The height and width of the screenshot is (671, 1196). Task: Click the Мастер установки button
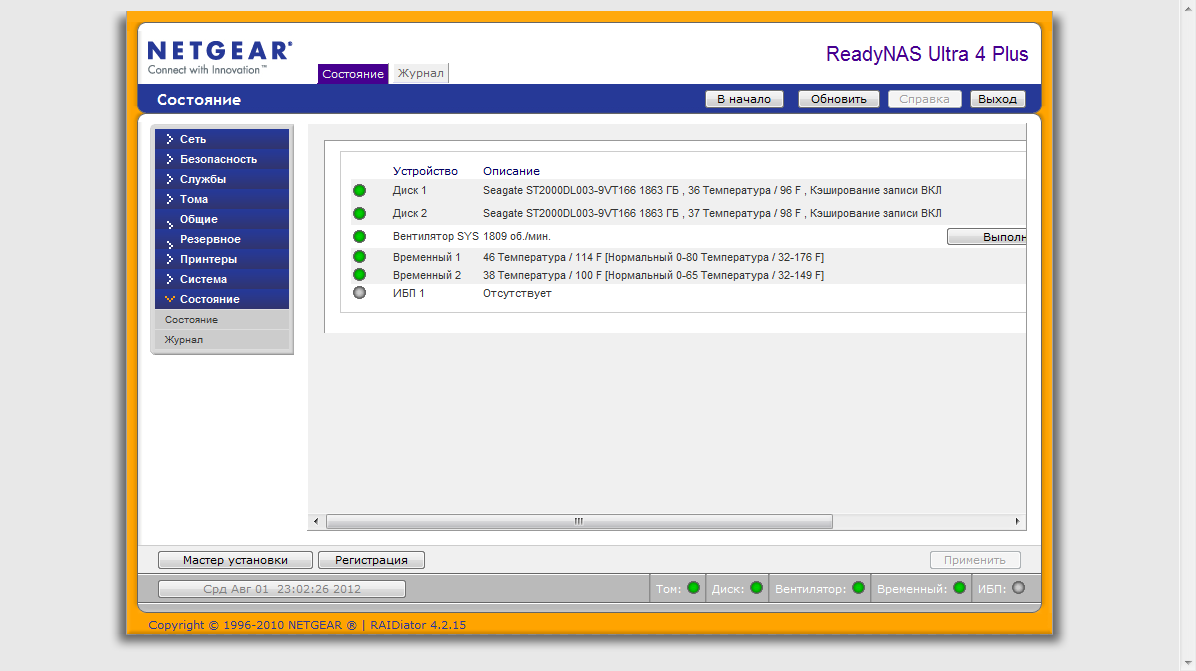(x=235, y=560)
